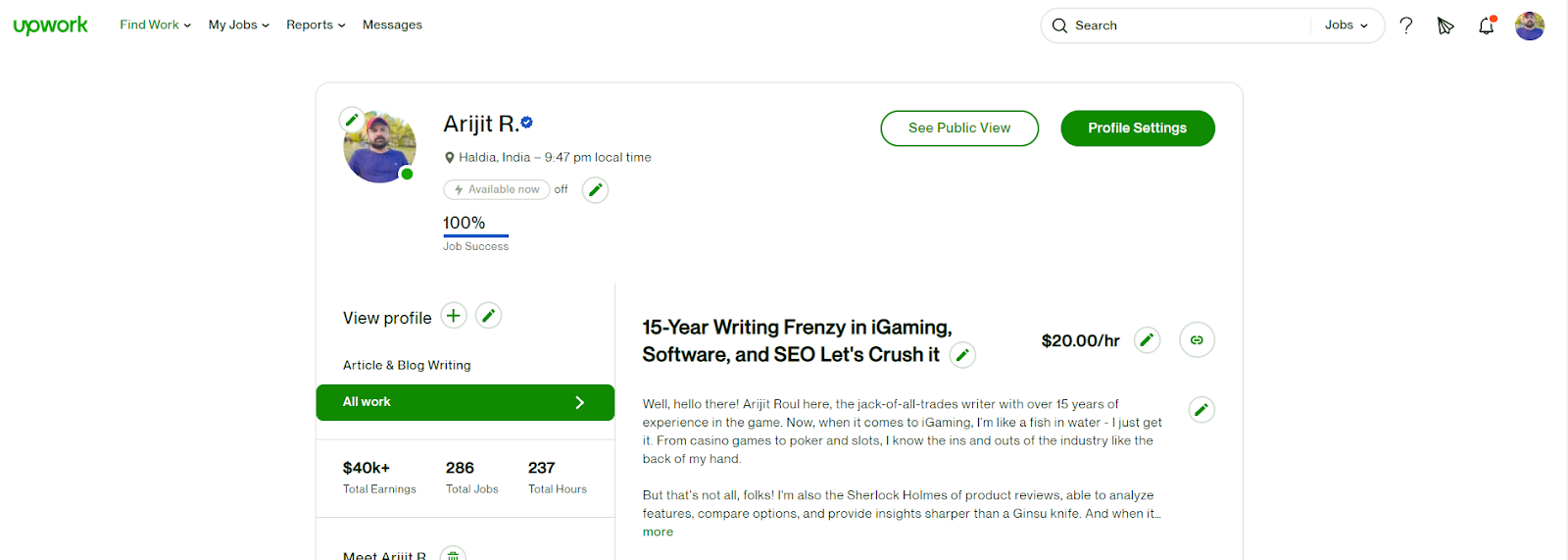Select the All work profile tab
The height and width of the screenshot is (560, 1568).
click(465, 402)
